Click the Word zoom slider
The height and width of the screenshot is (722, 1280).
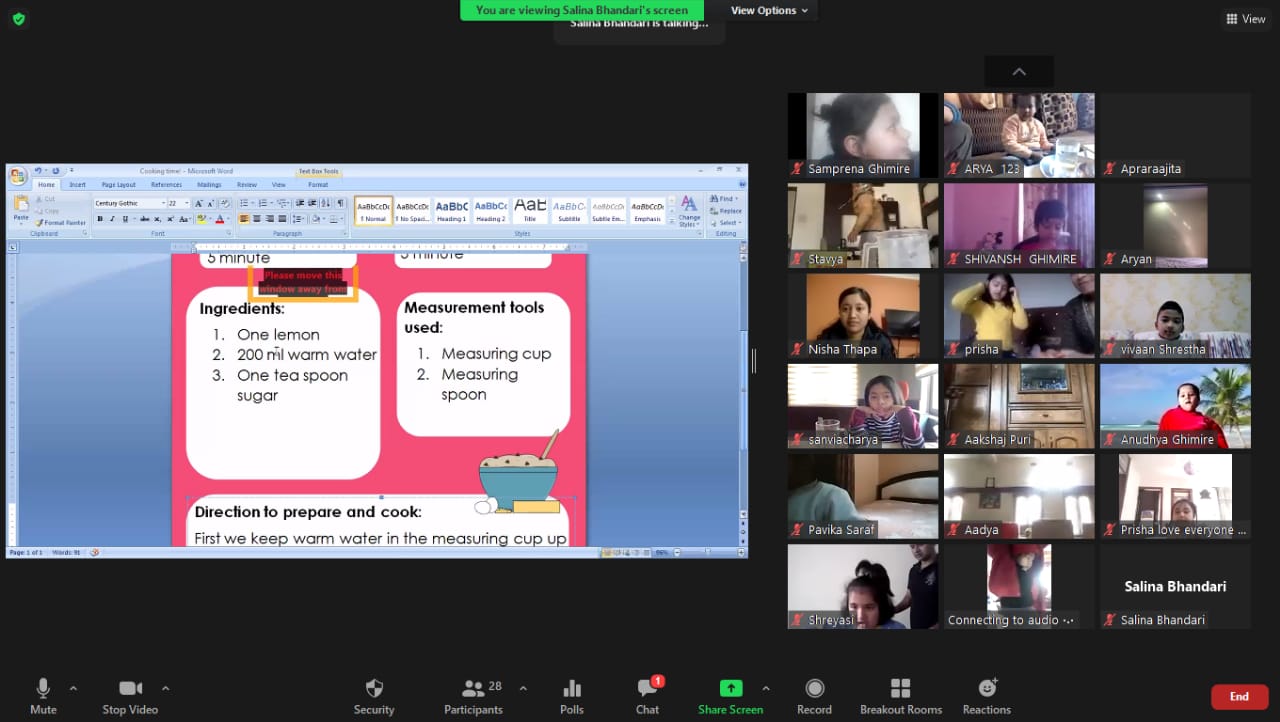click(706, 552)
